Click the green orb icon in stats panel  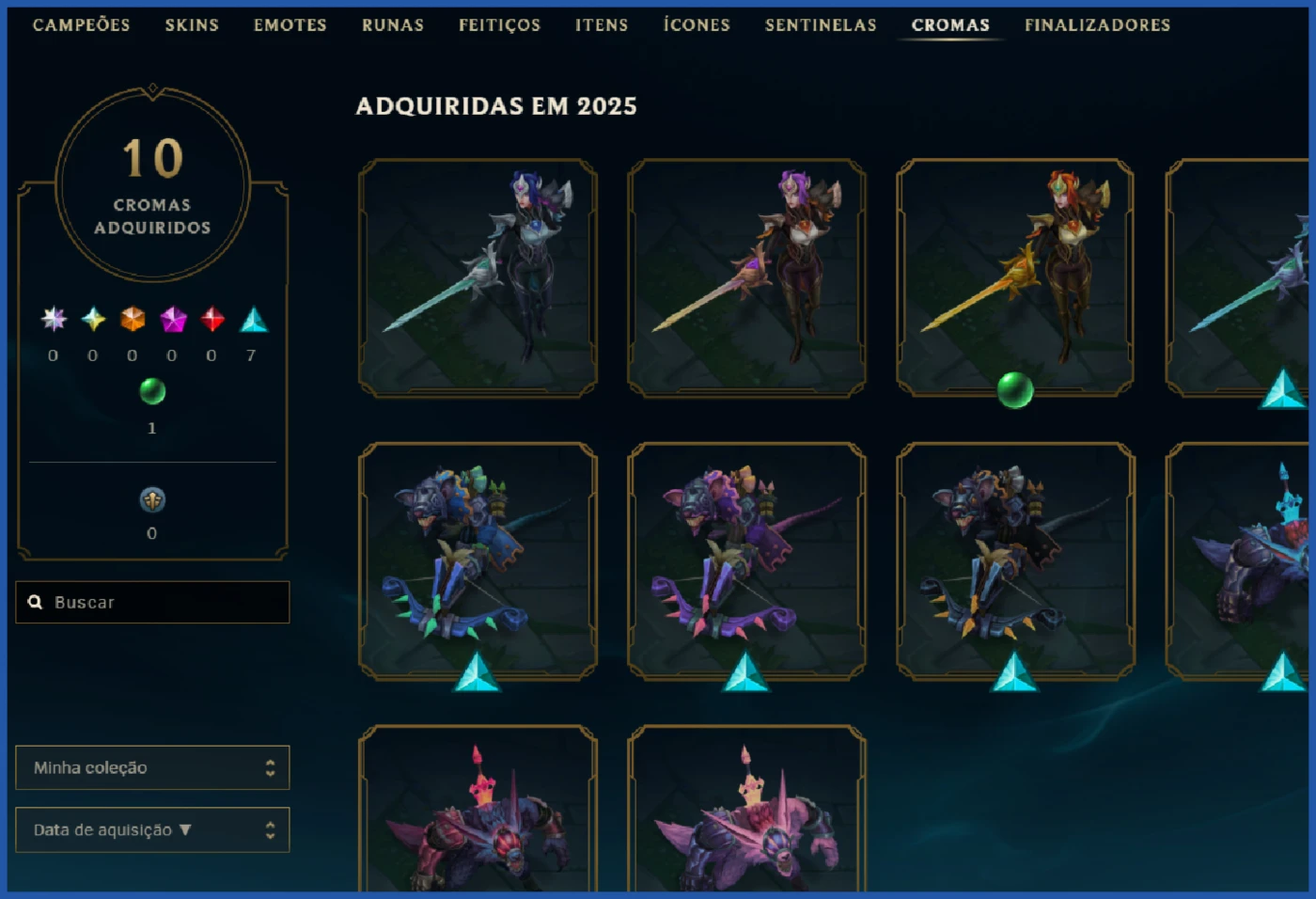pyautogui.click(x=152, y=391)
